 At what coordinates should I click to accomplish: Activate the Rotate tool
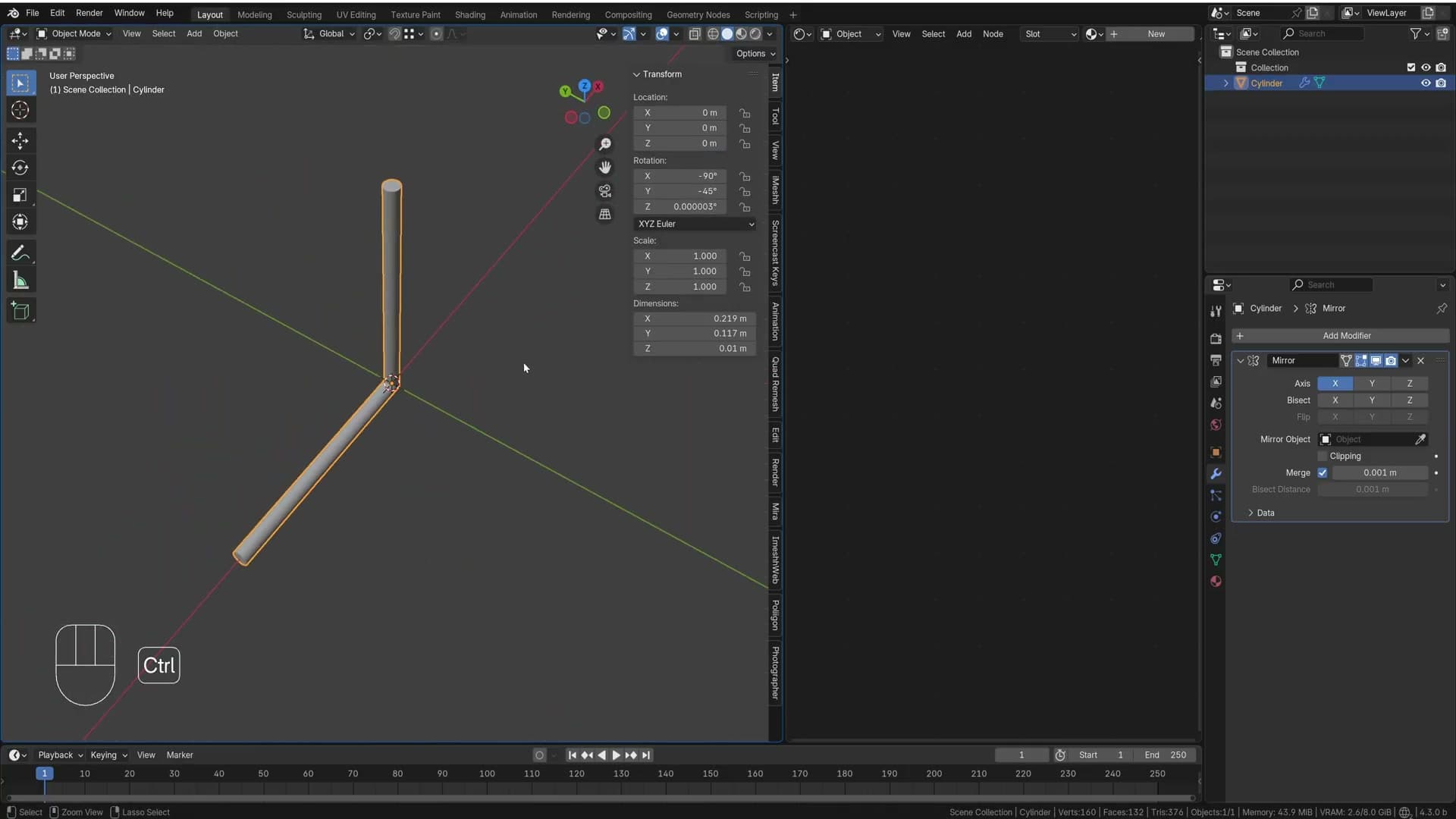[20, 168]
